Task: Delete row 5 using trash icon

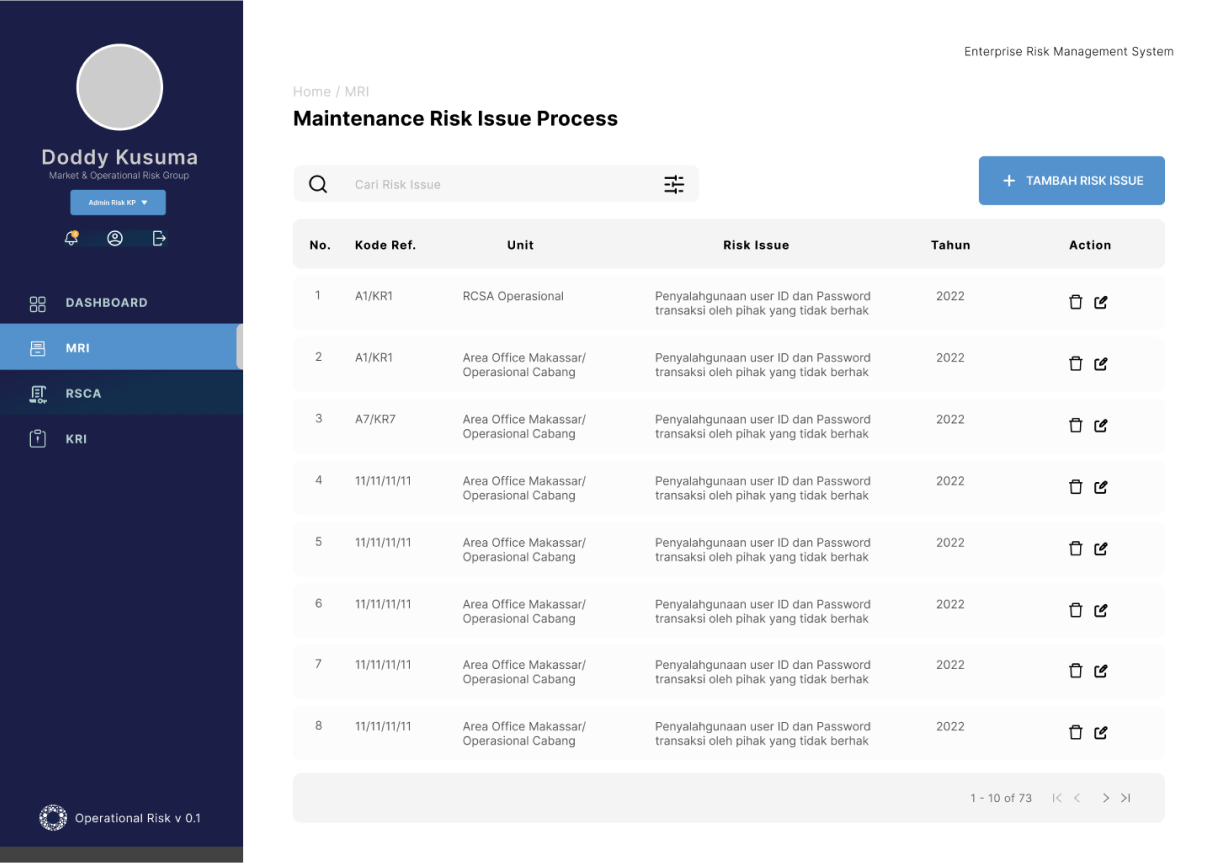Action: [1076, 549]
